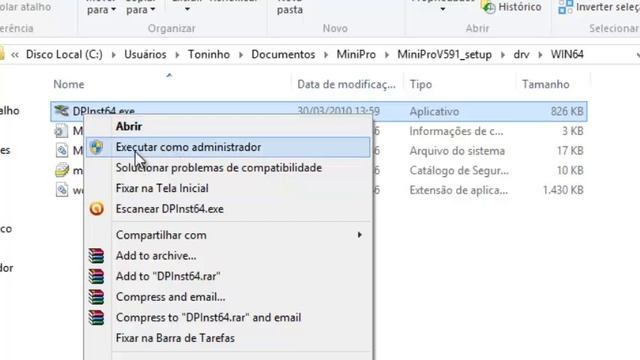Click the administrator shield icon
The image size is (640, 360).
(97, 147)
